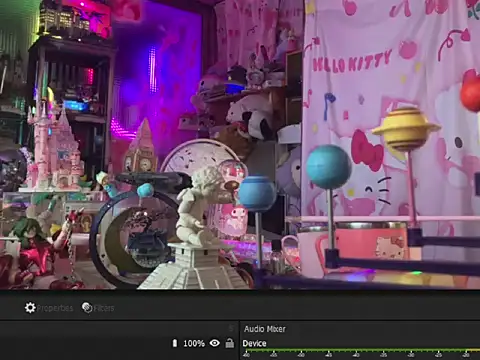Toggle source visibility with the eye icon
This screenshot has height=360, width=480.
[215, 343]
